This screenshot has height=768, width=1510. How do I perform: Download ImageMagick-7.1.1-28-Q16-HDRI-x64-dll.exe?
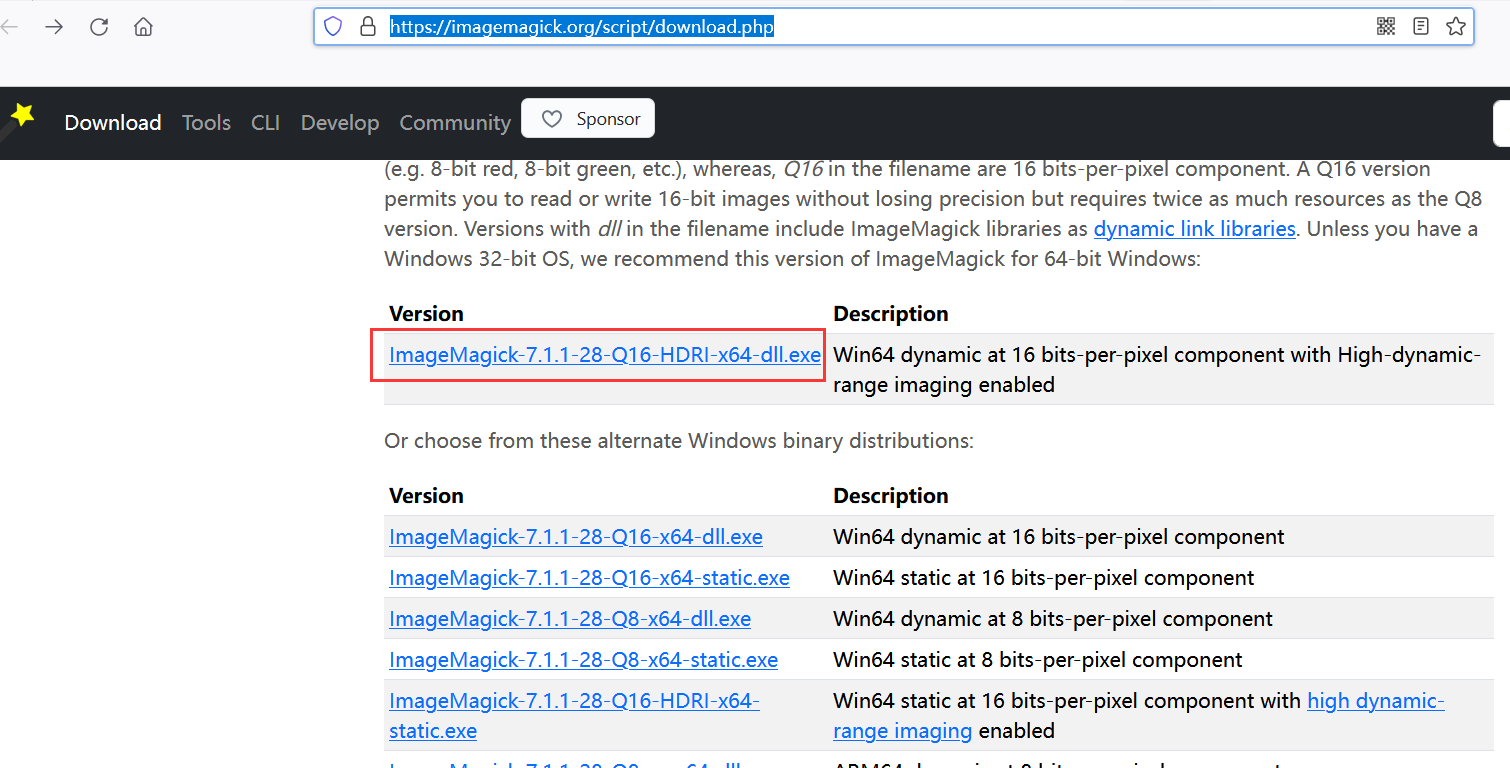(x=605, y=355)
